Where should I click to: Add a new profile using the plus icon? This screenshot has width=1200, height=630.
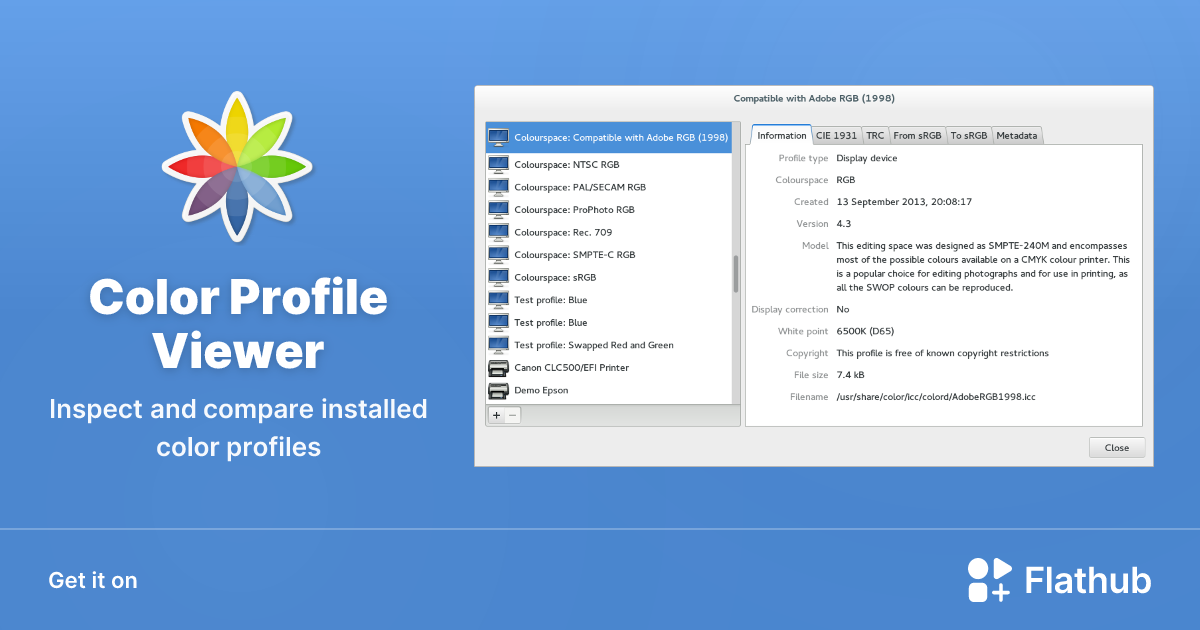494,414
